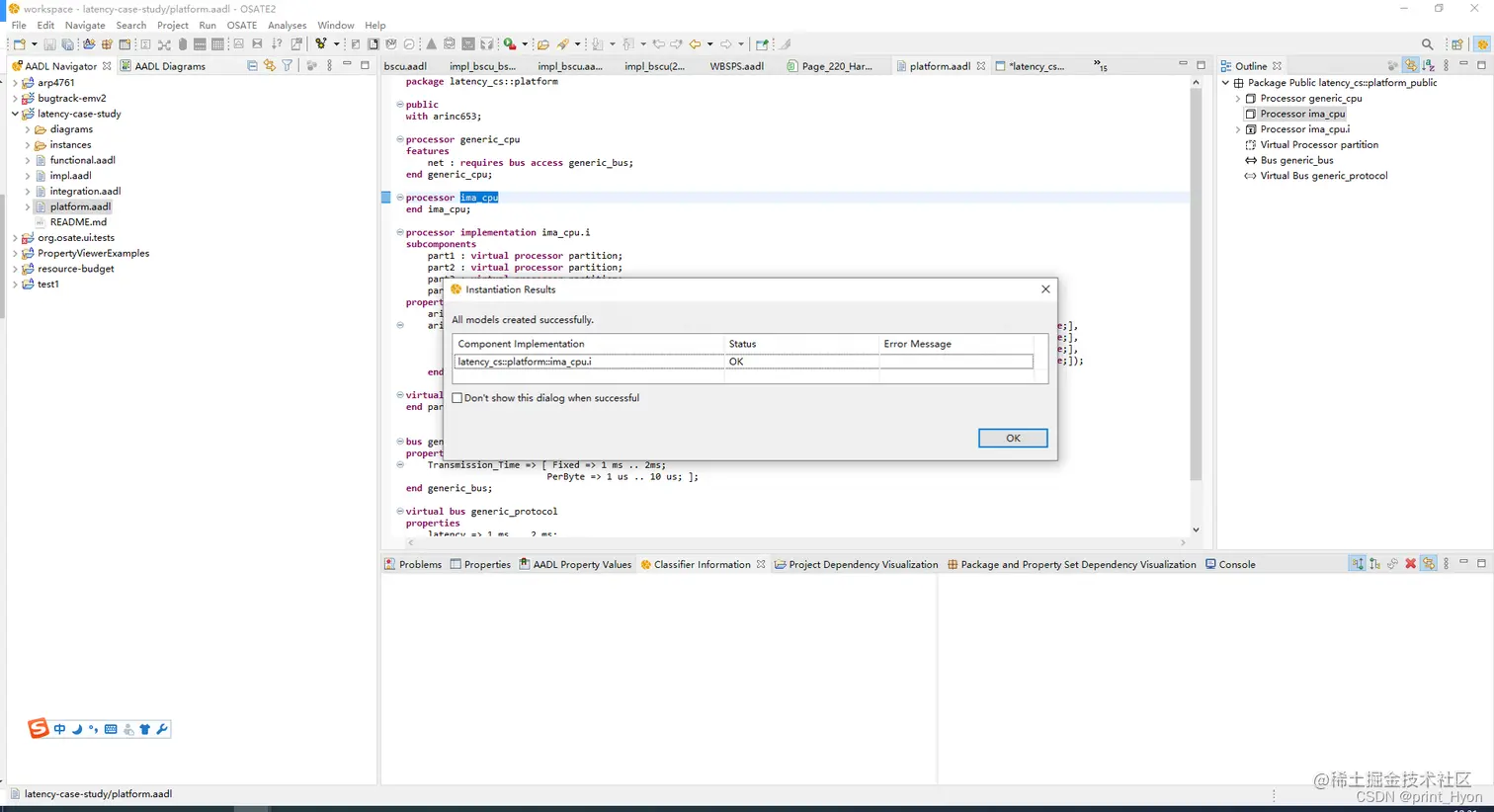Click the Open File folder icon in toolbar

(542, 44)
